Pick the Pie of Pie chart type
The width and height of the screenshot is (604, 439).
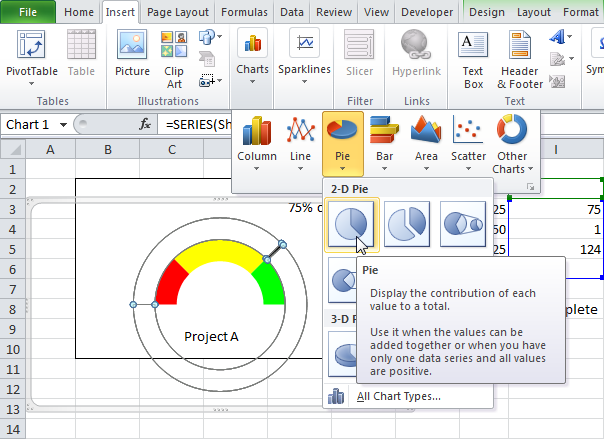462,223
